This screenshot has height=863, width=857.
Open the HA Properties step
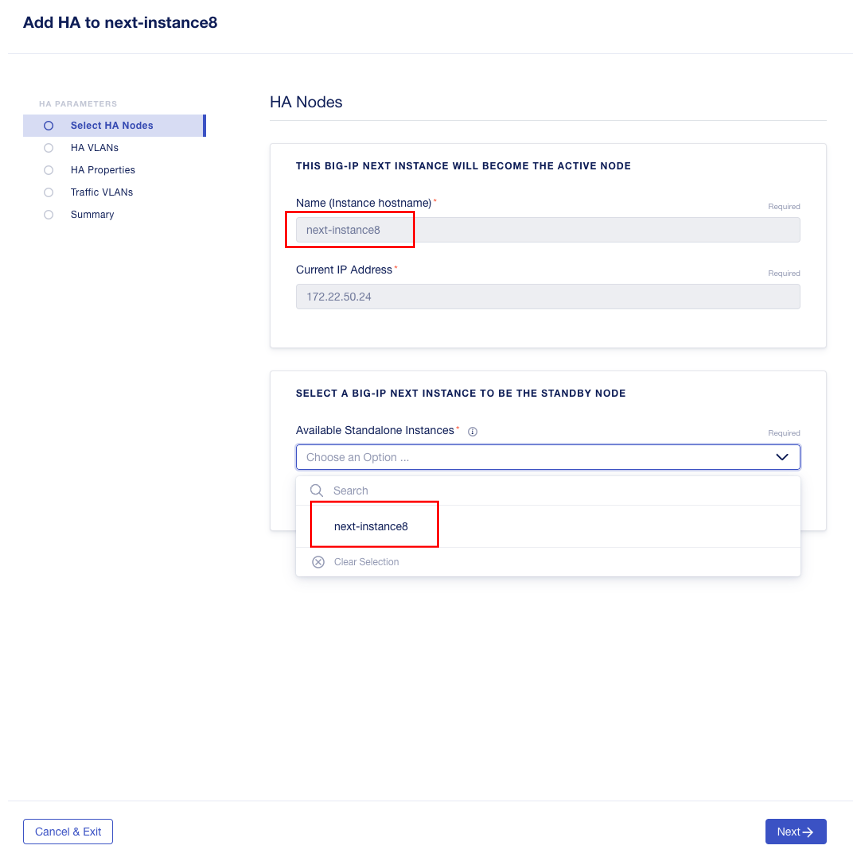click(102, 170)
